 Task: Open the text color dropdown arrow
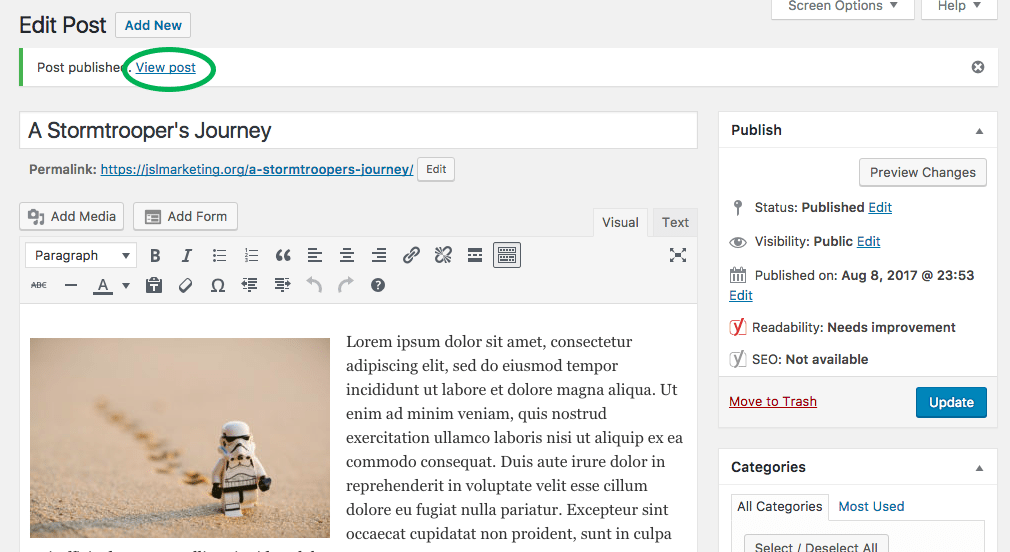[x=126, y=285]
